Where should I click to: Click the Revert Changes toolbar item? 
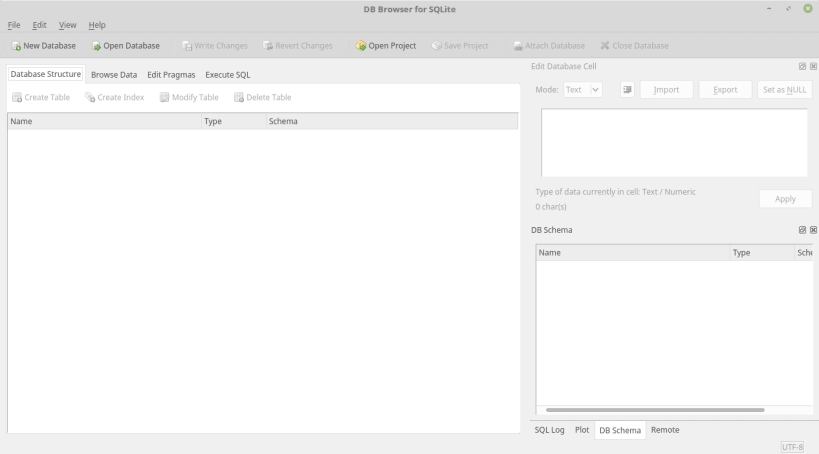(298, 46)
